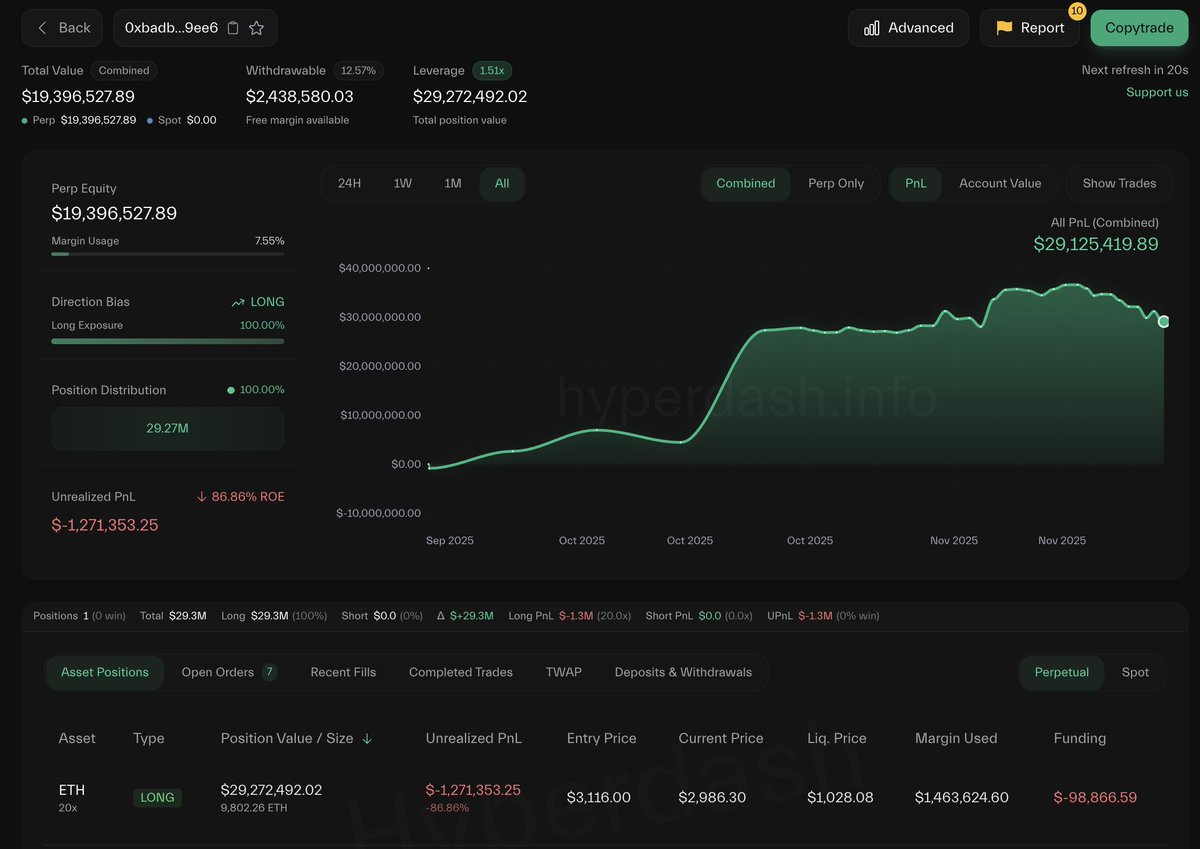Click the end data point on the PnL chart
Viewport: 1200px width, 849px height.
(1164, 321)
